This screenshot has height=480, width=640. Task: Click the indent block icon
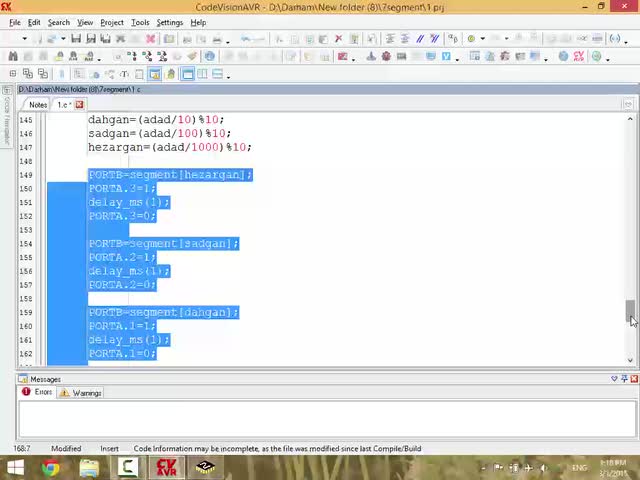pyautogui.click(x=390, y=39)
